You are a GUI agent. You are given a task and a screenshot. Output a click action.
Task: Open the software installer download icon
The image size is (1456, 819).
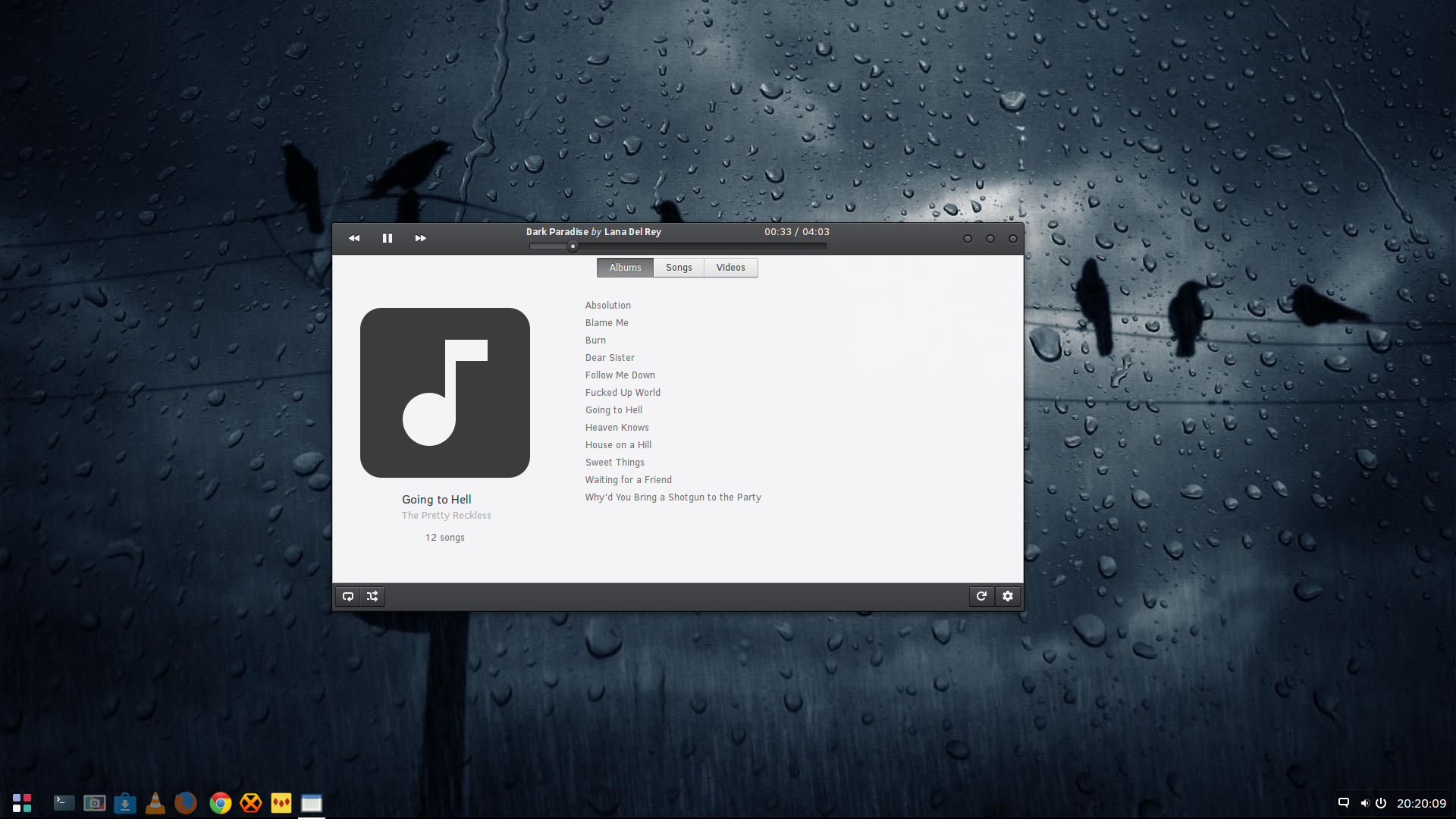(125, 803)
